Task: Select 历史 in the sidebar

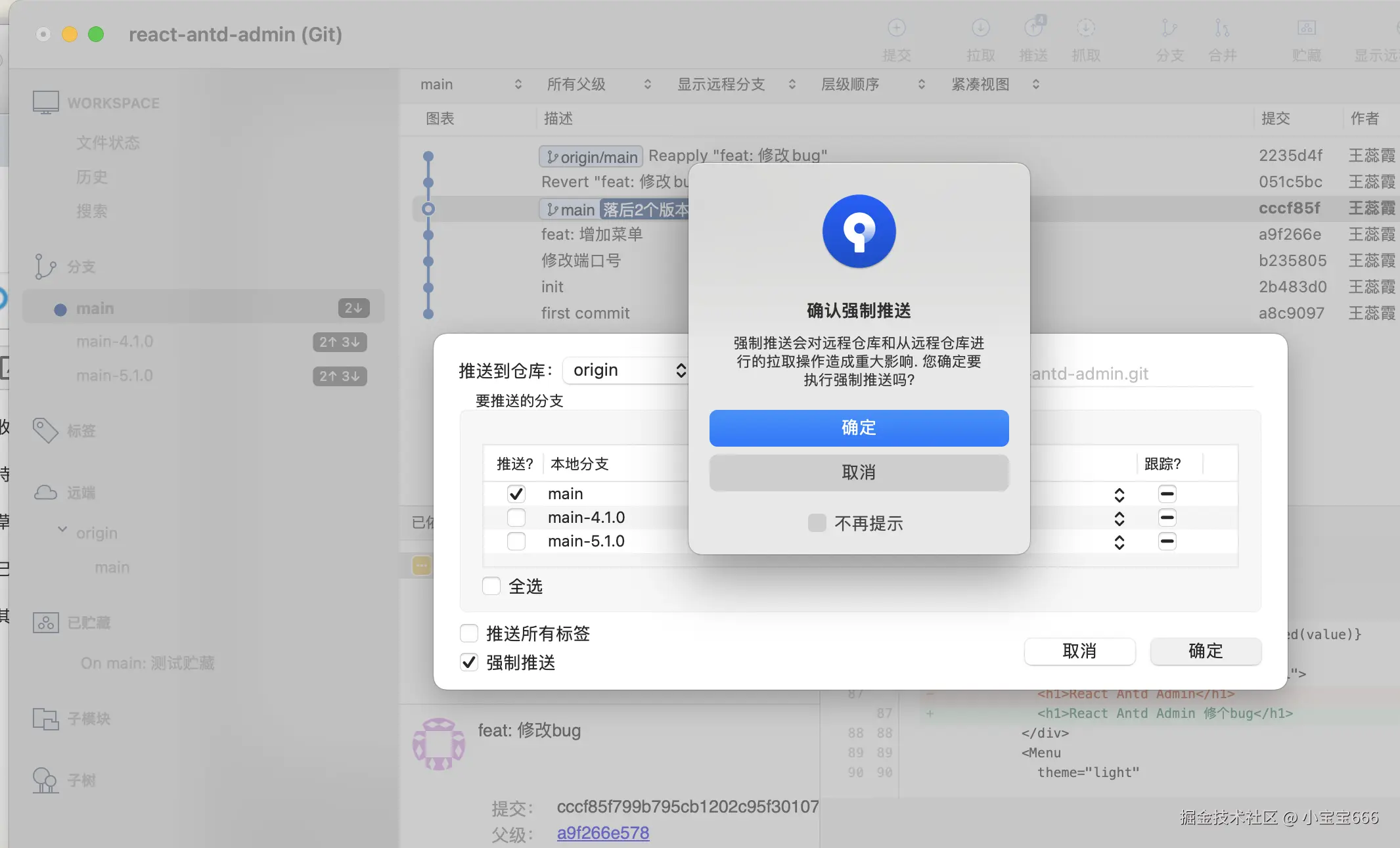Action: coord(93,177)
